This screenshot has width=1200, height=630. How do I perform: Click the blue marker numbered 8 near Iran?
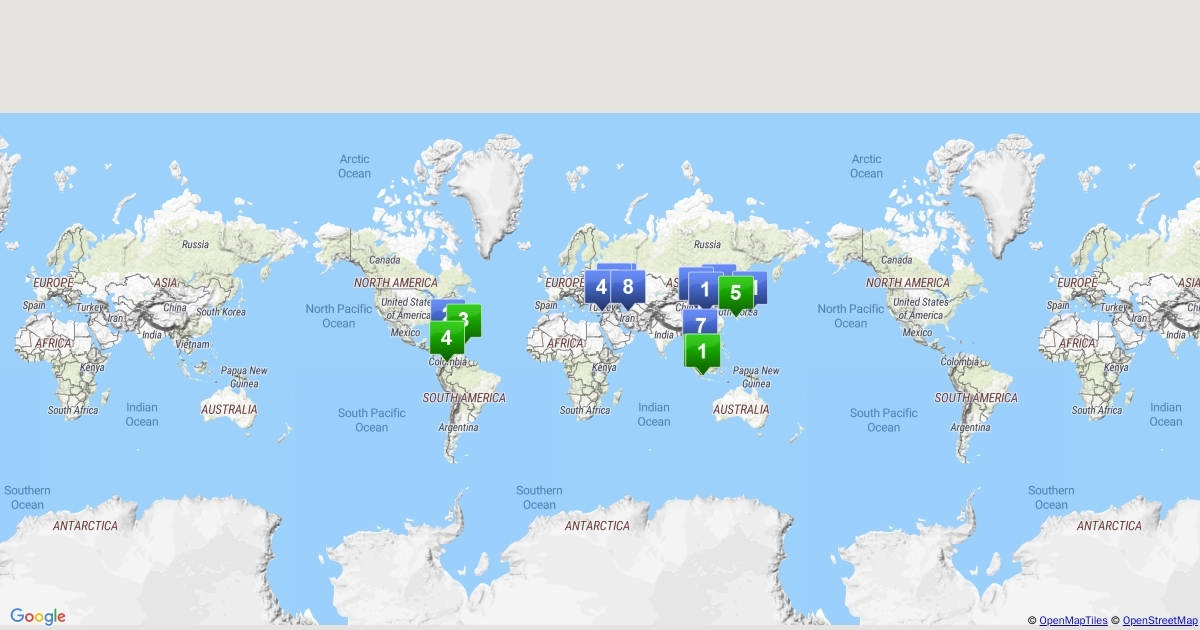(628, 289)
